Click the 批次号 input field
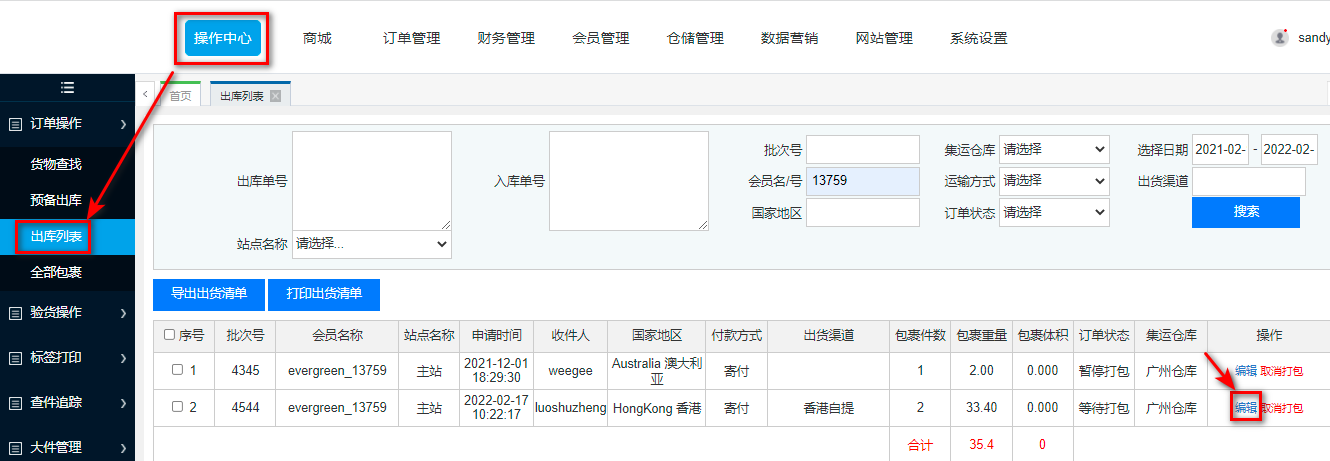 point(863,150)
